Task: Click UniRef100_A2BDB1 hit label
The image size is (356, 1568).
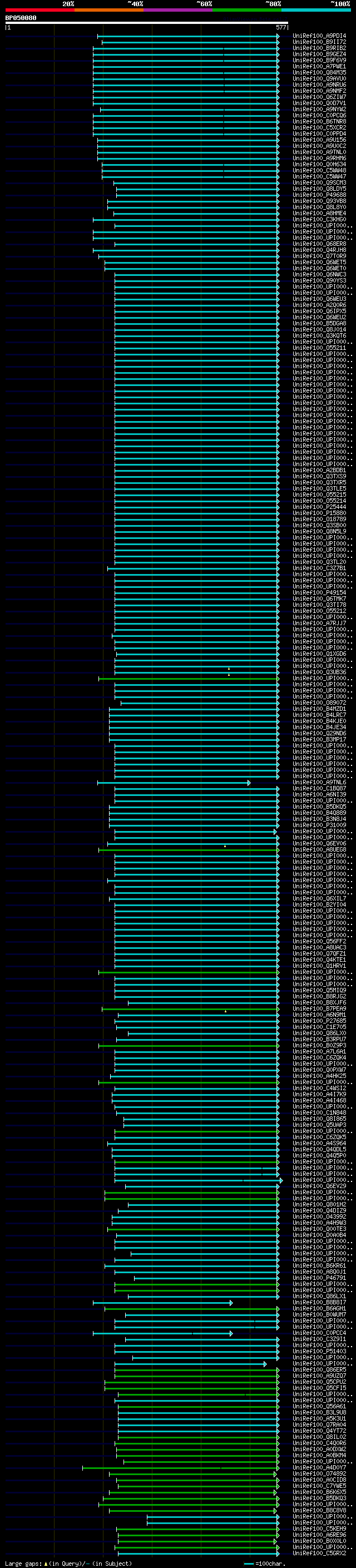Action: click(319, 470)
